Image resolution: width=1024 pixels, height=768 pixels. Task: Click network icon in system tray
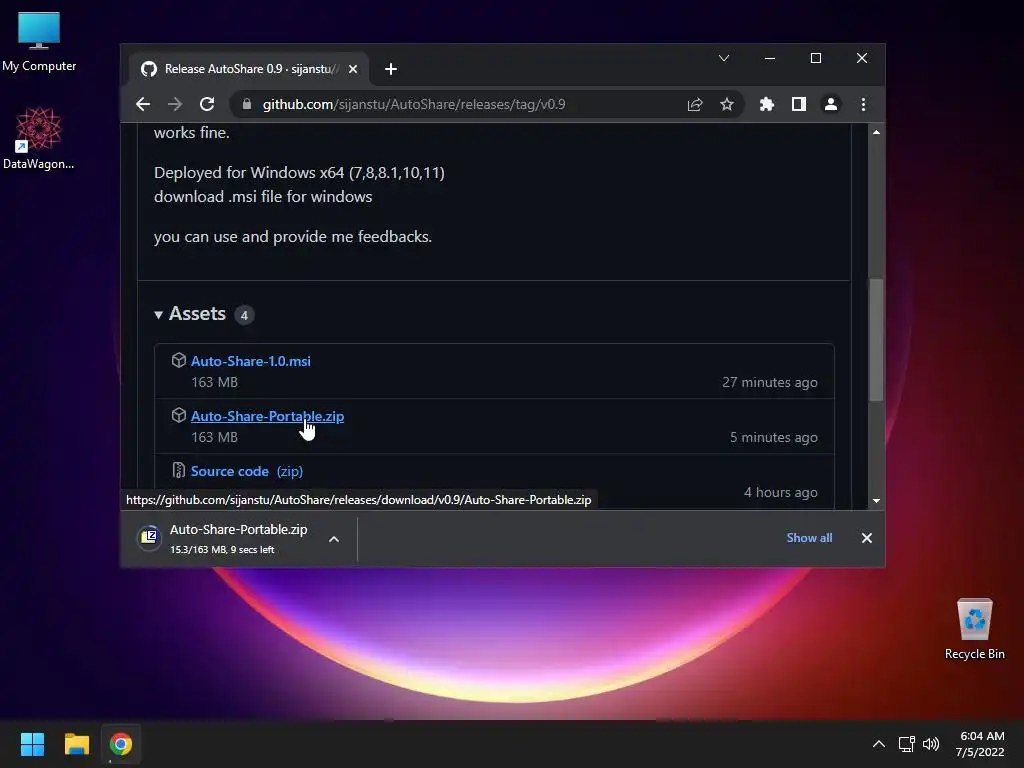click(906, 744)
